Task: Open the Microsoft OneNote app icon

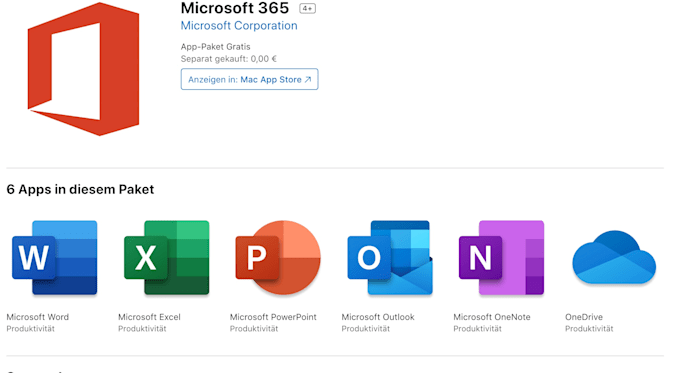Action: [501, 258]
